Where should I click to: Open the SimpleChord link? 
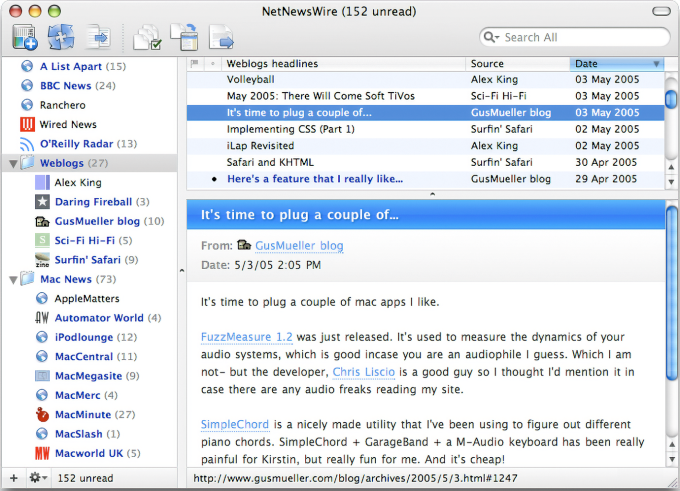point(235,424)
